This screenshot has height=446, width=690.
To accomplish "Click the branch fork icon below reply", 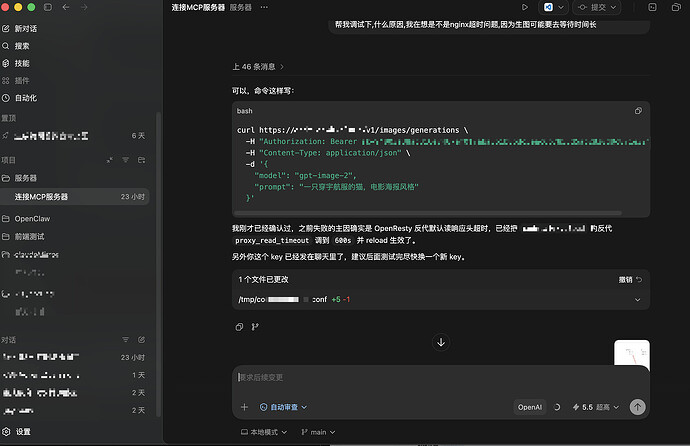I will [x=255, y=327].
